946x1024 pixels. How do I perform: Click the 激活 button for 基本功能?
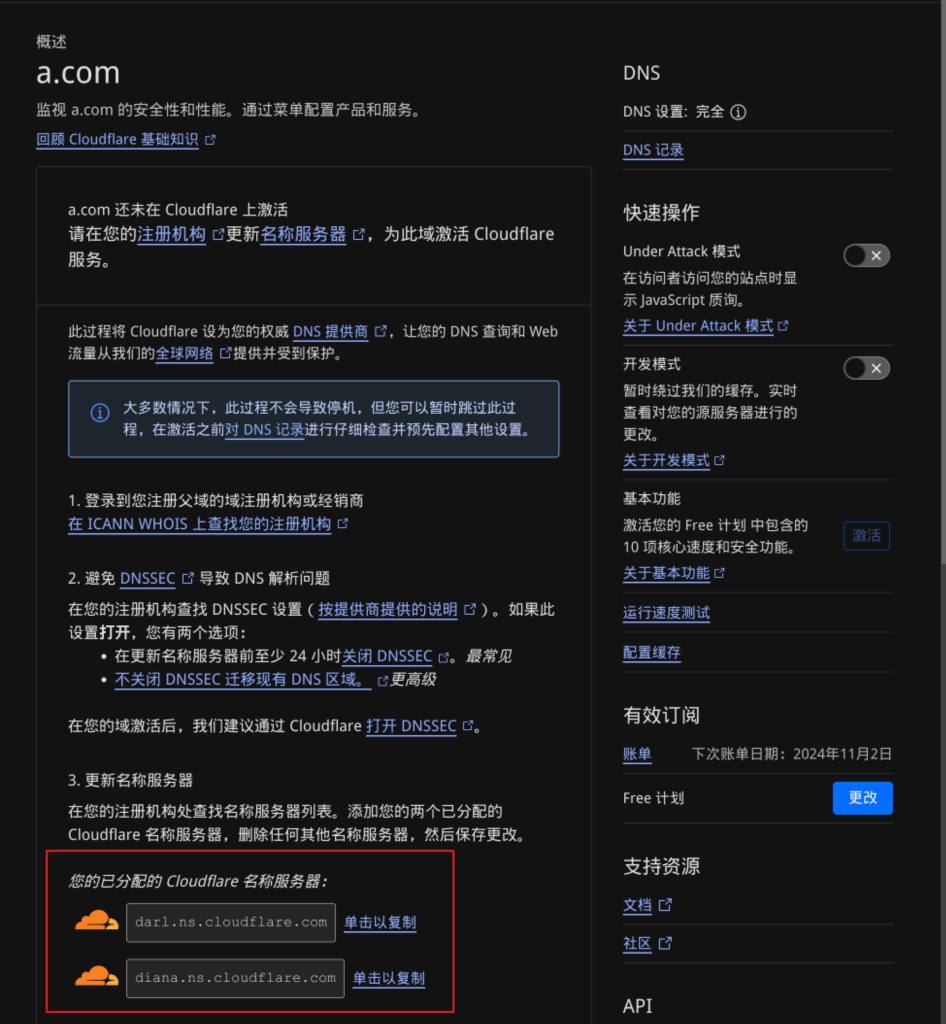coord(866,536)
